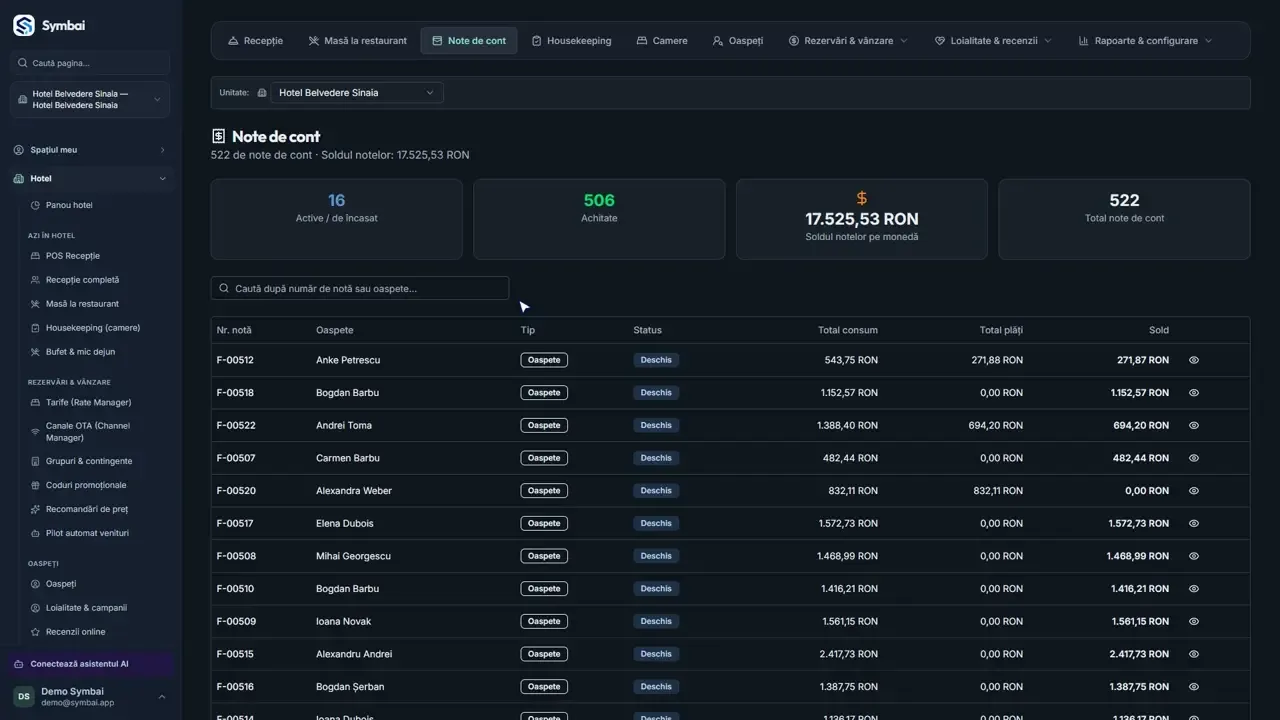Collapse the Hotel sidebar section
Image resolution: width=1280 pixels, height=720 pixels.
pyautogui.click(x=90, y=178)
